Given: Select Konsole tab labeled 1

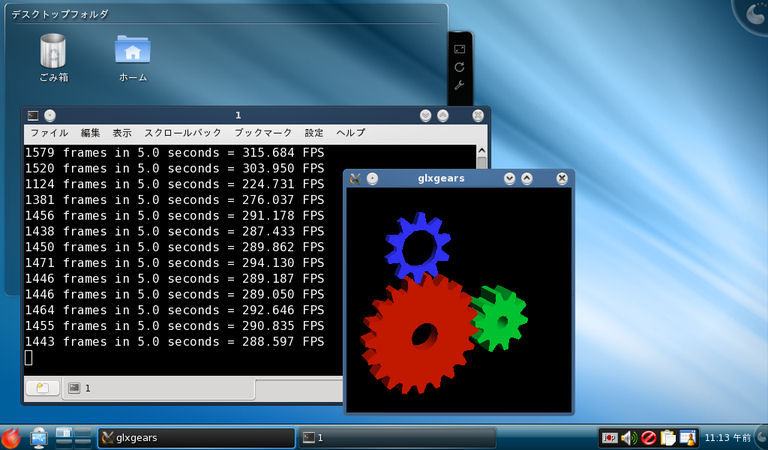Looking at the screenshot, I should point(158,388).
